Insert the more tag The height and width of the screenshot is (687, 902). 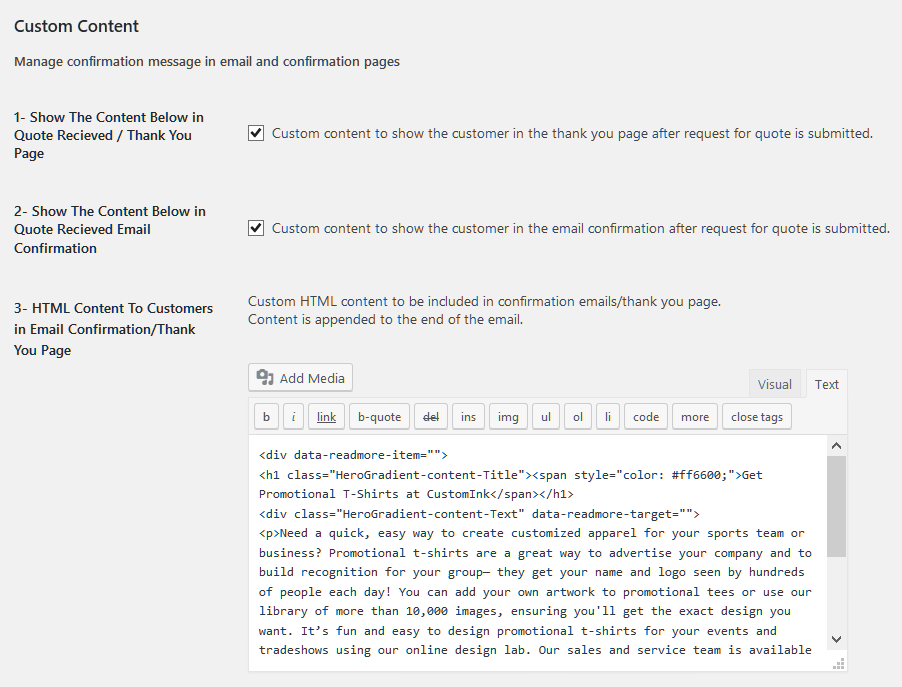pos(695,417)
